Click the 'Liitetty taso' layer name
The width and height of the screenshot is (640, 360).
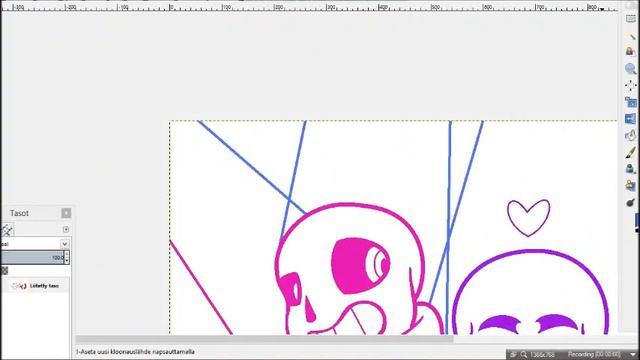pos(44,286)
